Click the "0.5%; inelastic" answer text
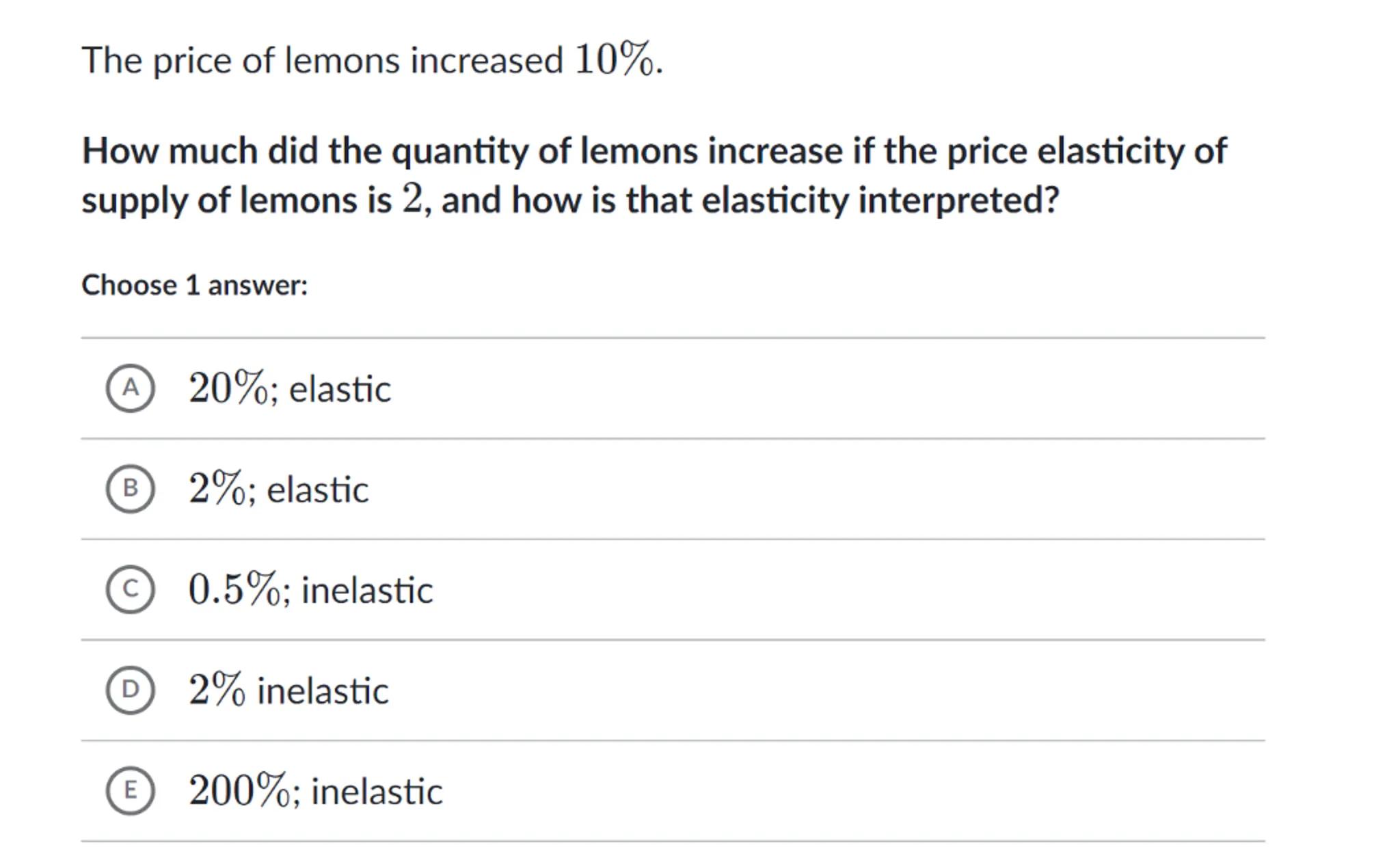Screen dimensions: 1400x858 coord(310,590)
